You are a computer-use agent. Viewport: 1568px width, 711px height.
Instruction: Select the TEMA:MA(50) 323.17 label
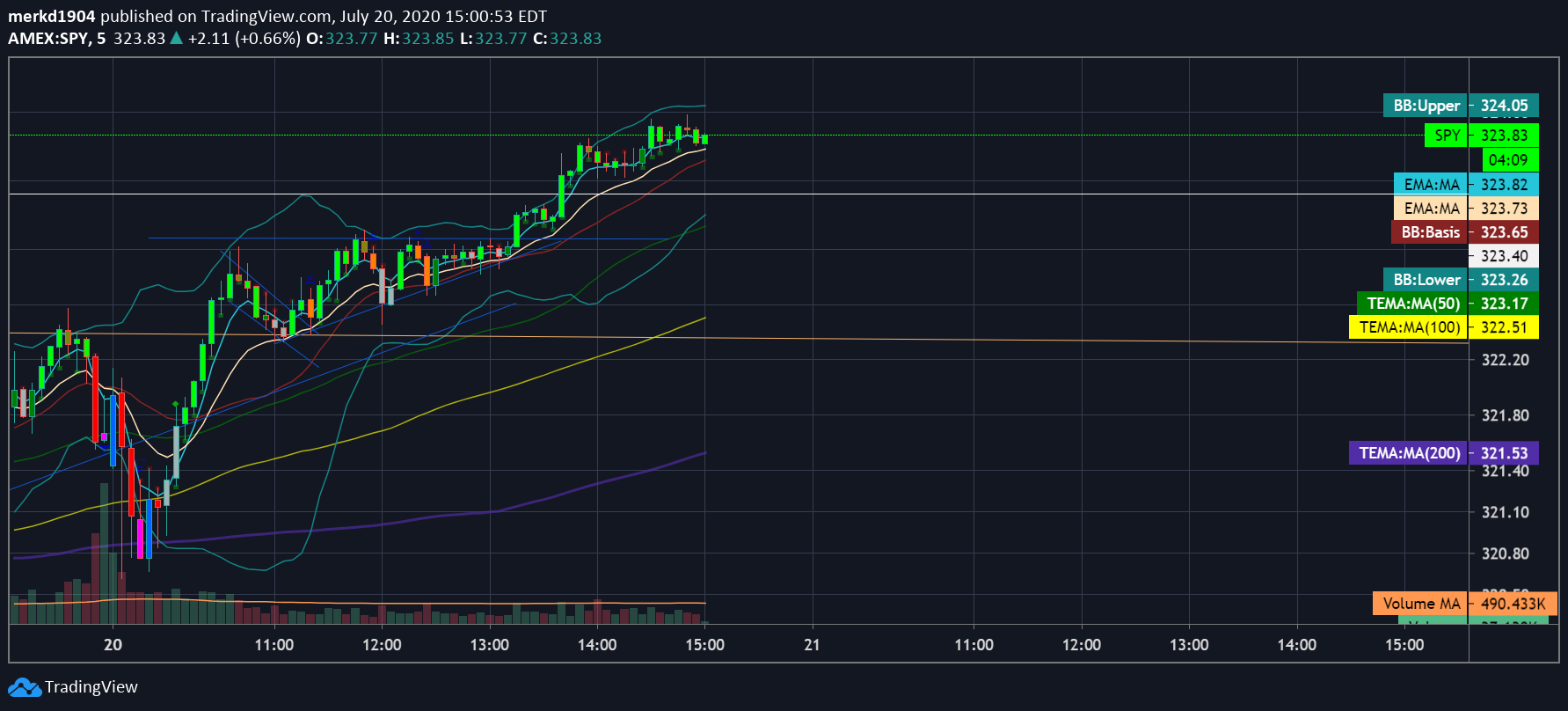1448,304
